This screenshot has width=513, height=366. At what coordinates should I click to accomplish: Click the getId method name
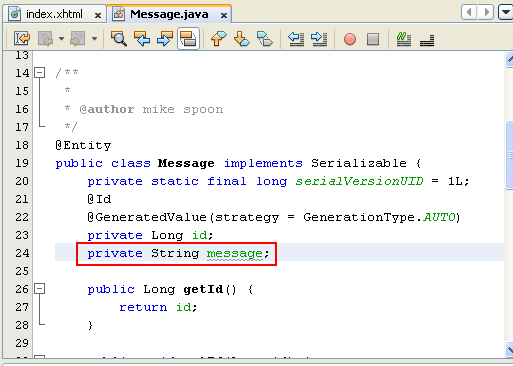click(203, 289)
